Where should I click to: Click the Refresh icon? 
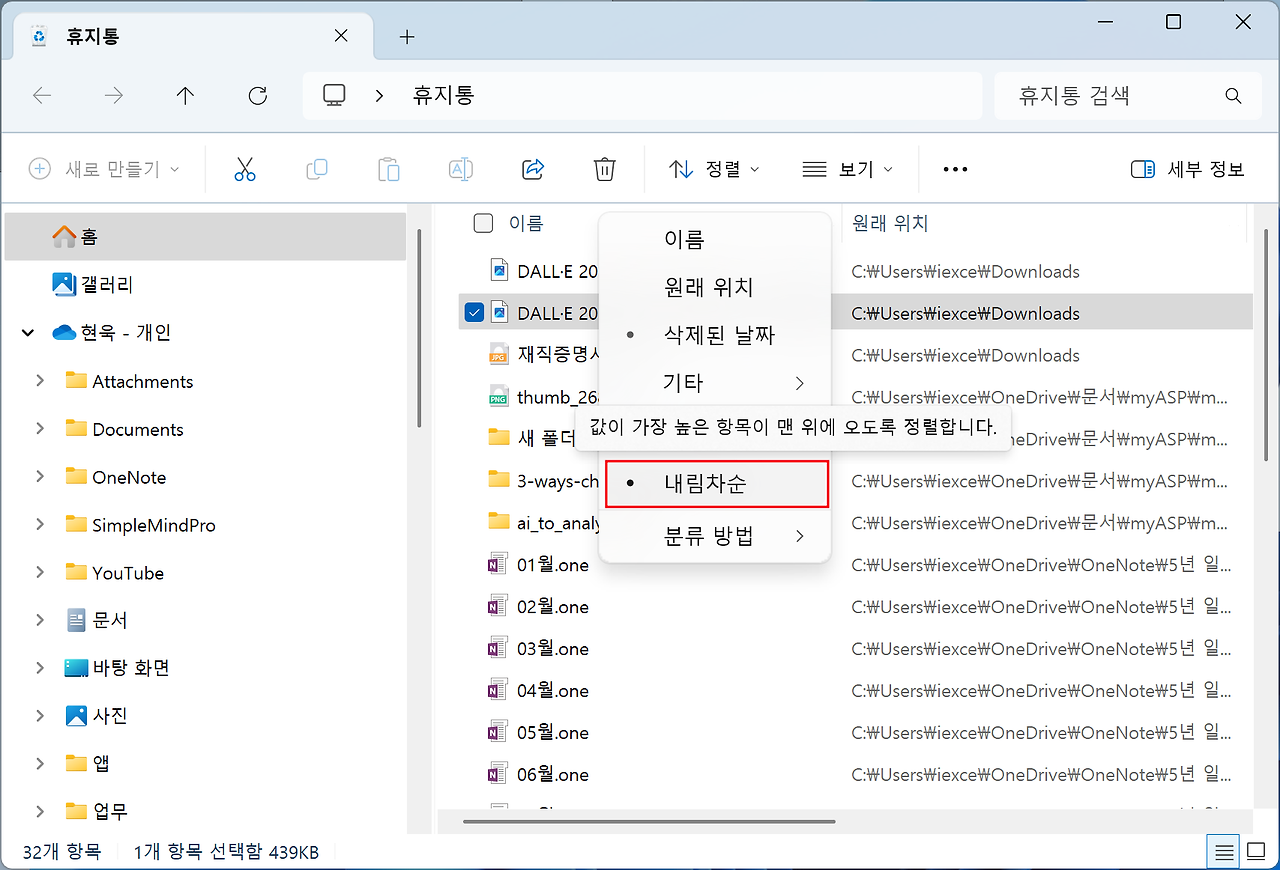[257, 95]
